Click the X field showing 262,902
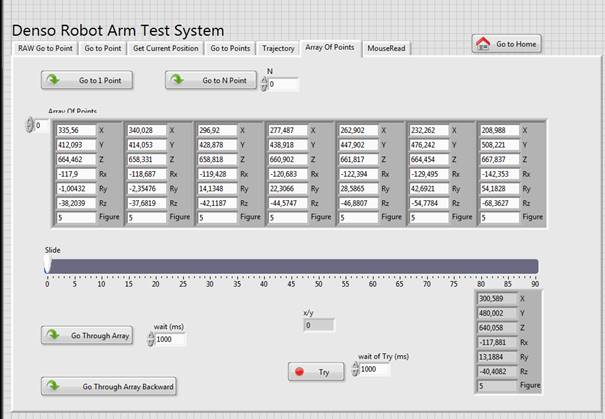The height and width of the screenshot is (419, 605). 358,130
